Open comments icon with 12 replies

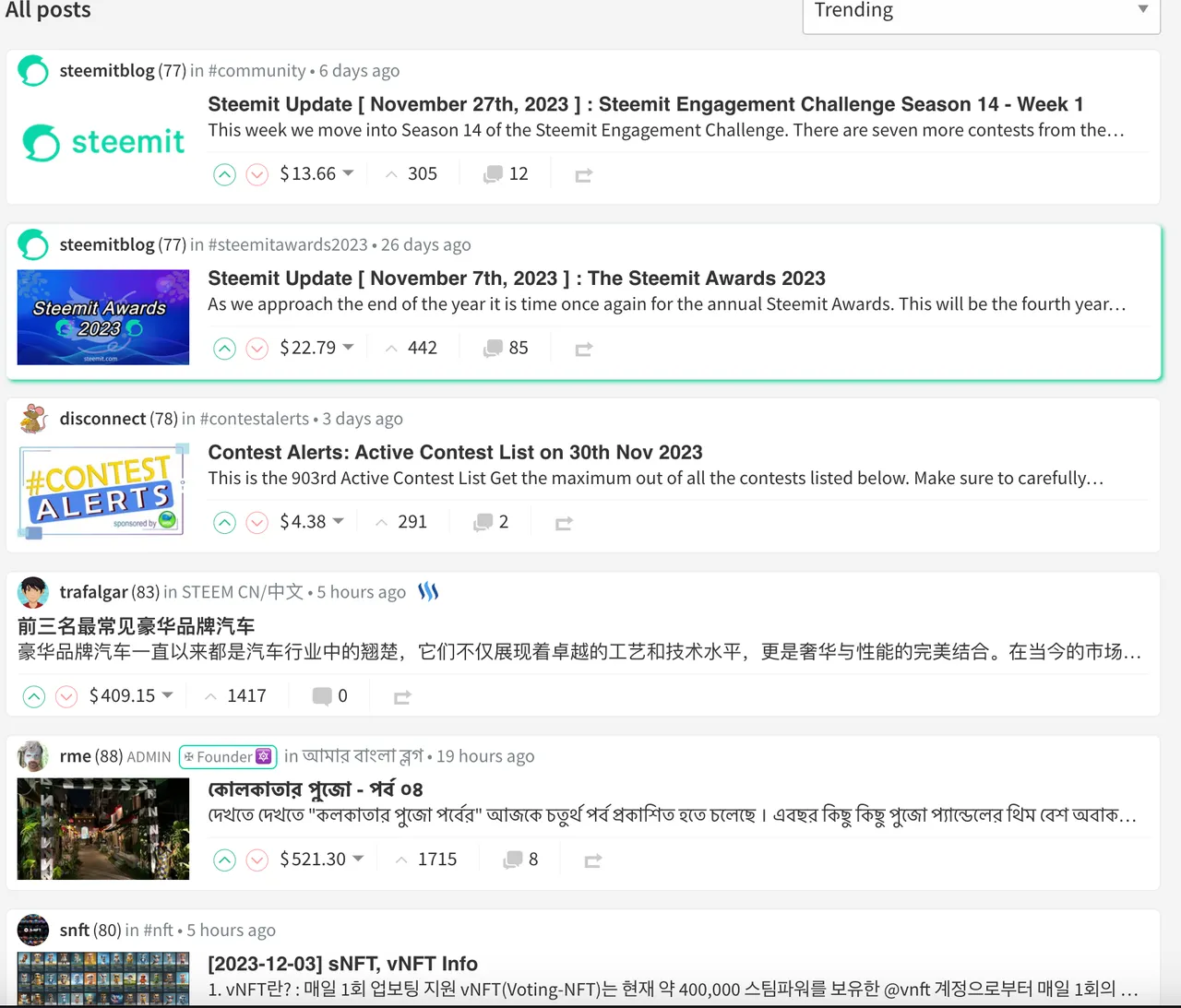(494, 174)
